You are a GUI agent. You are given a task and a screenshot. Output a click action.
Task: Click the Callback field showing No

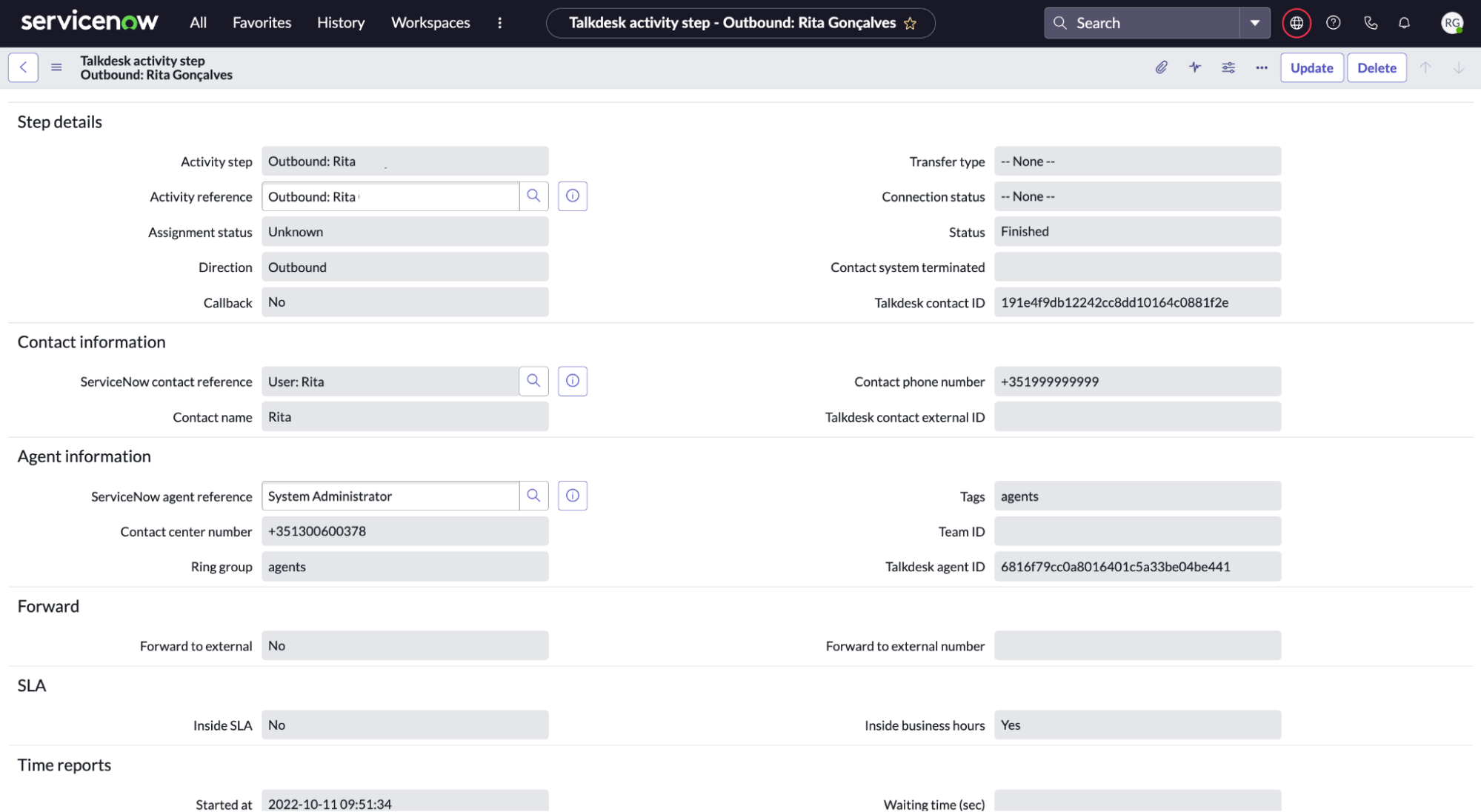(x=405, y=302)
